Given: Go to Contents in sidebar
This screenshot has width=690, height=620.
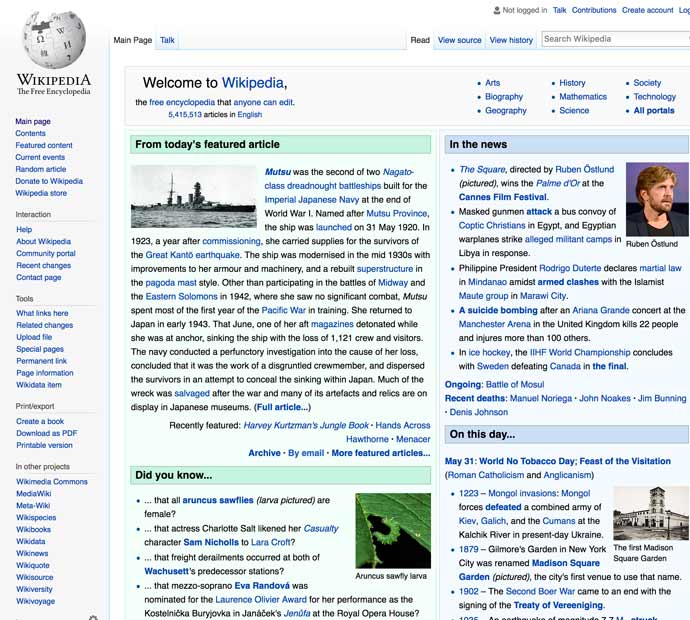Looking at the screenshot, I should [x=30, y=133].
